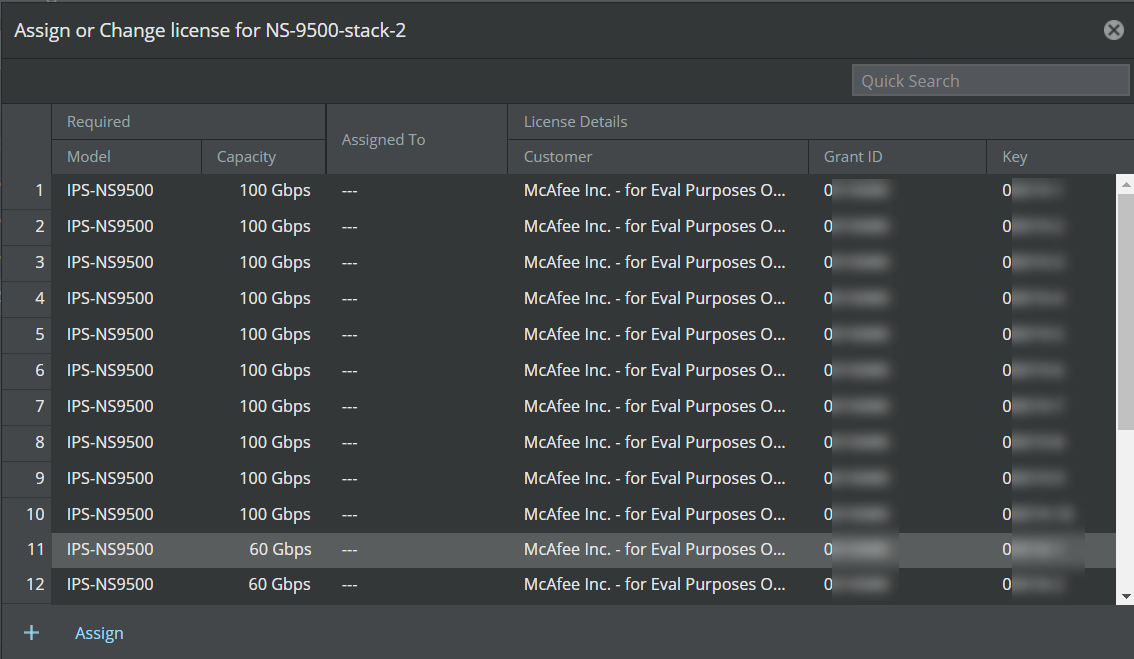Click IPS-NS9500 model in row 9
Viewport: 1134px width, 659px height.
click(110, 478)
